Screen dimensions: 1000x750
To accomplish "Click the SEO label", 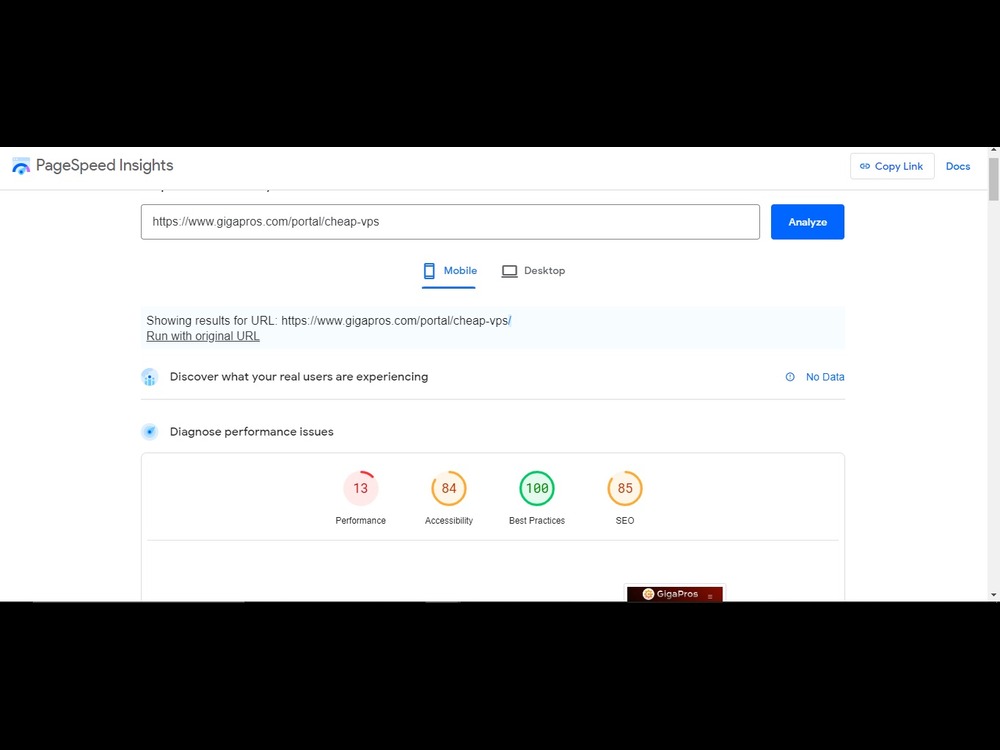I will (x=625, y=520).
